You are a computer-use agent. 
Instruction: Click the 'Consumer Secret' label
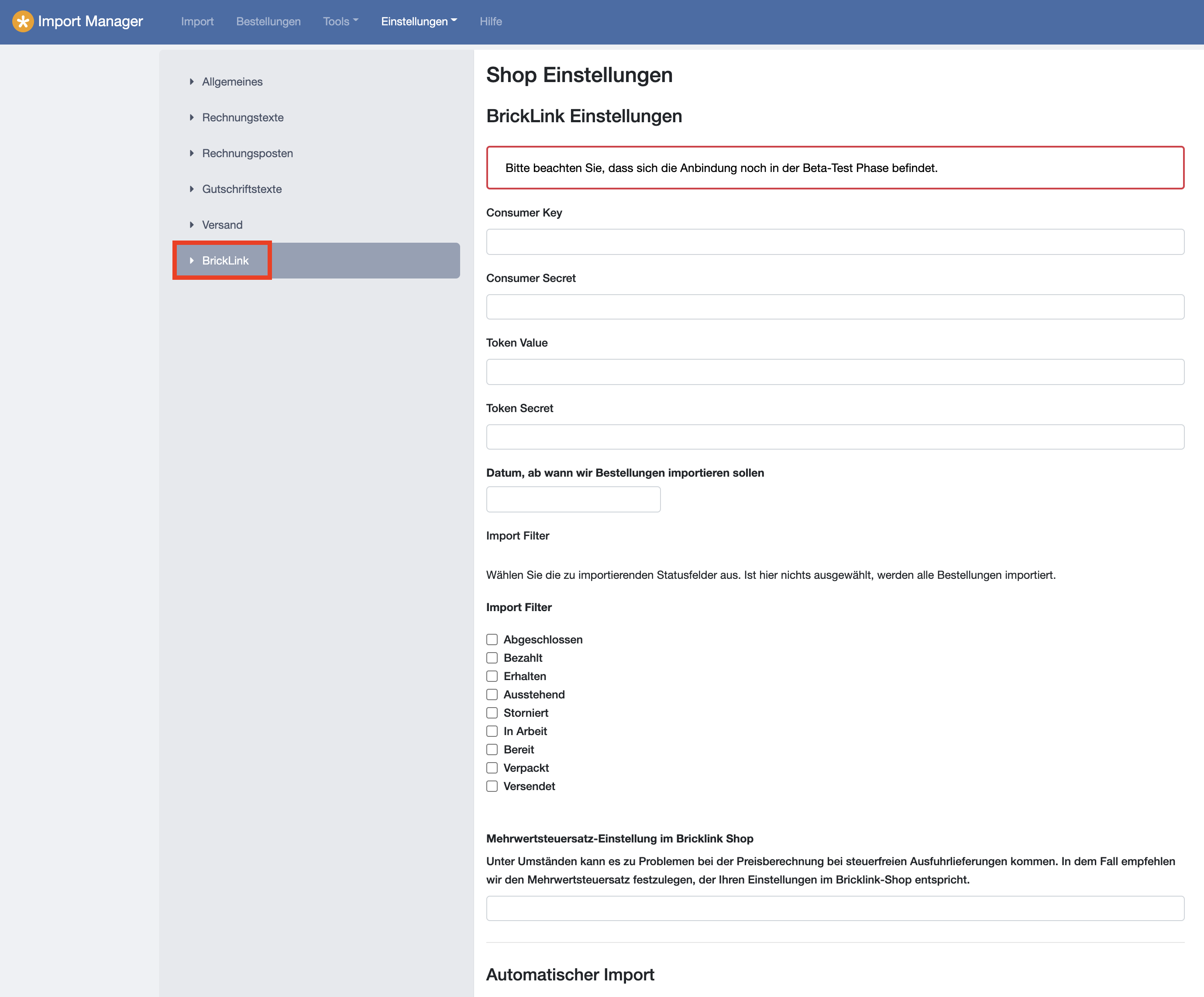point(531,278)
